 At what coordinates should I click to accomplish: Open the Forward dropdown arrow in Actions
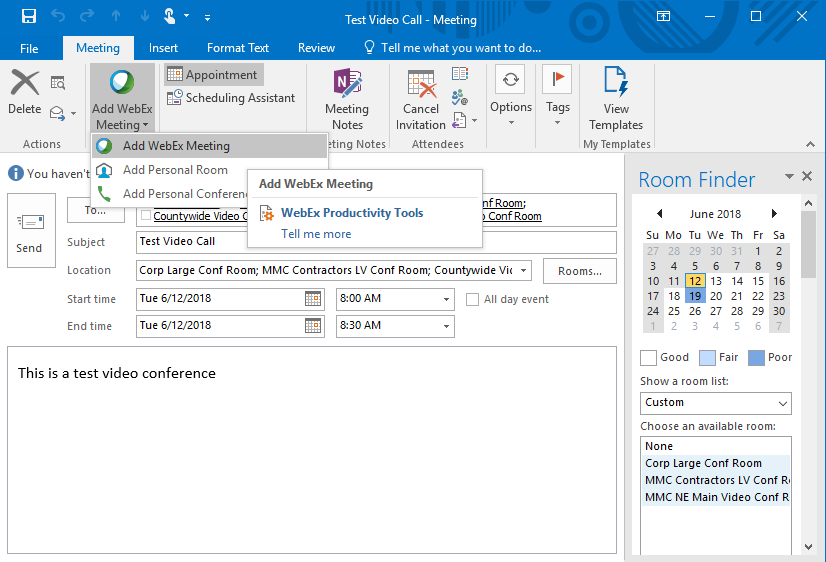pos(73,113)
